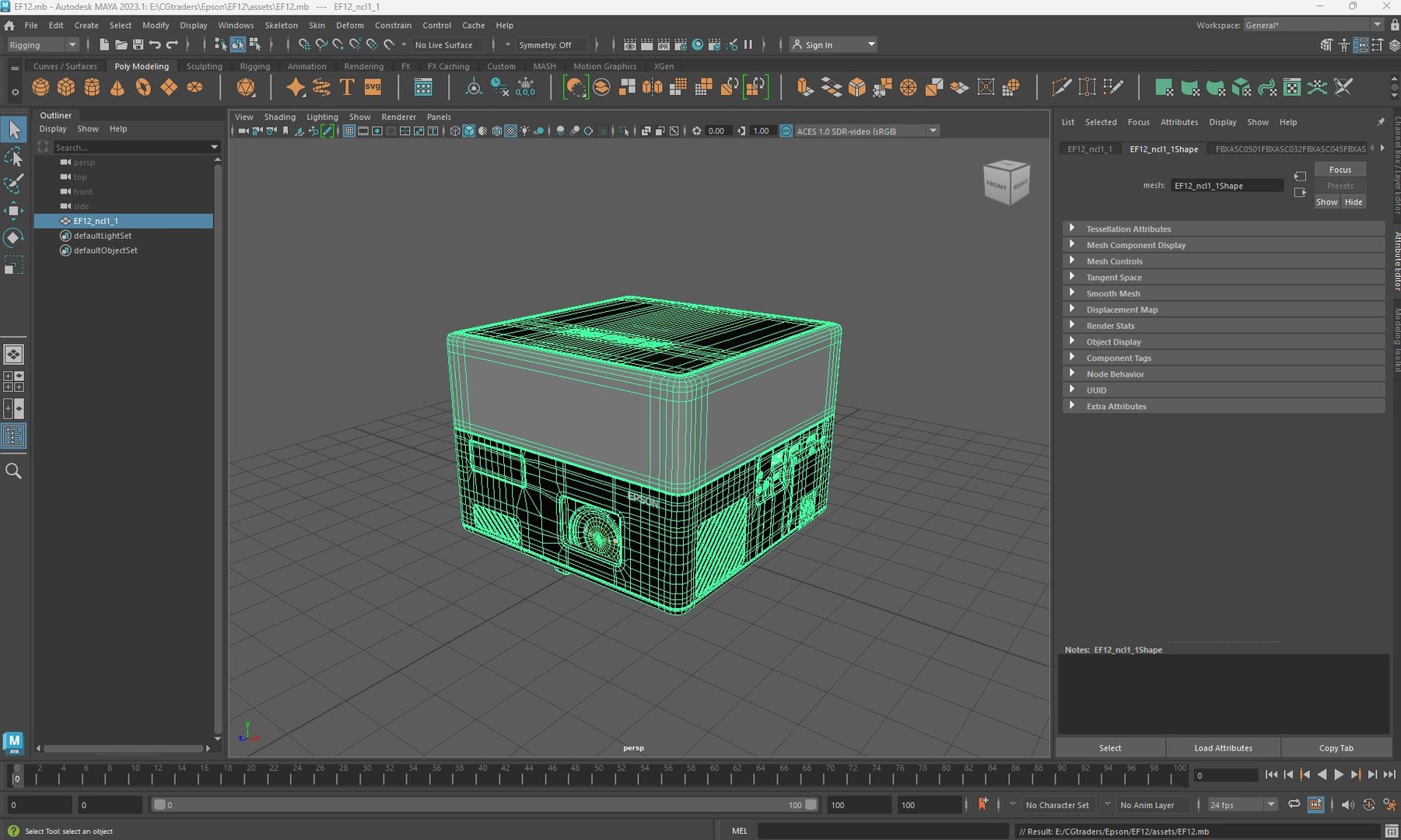
Task: Open the Rigging menu set dropdown
Action: [x=43, y=45]
